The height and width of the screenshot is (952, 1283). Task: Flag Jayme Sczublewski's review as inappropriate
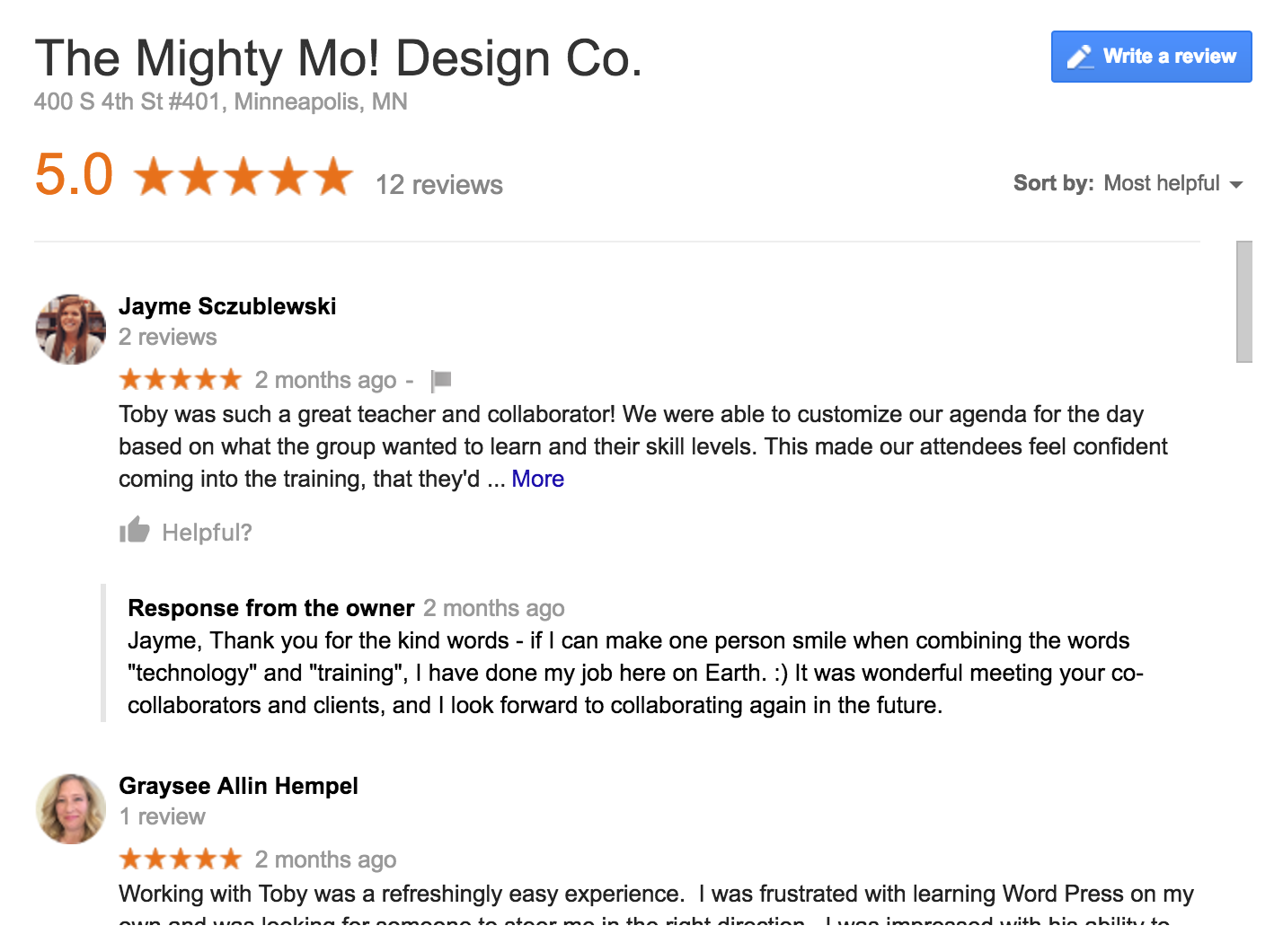441,381
